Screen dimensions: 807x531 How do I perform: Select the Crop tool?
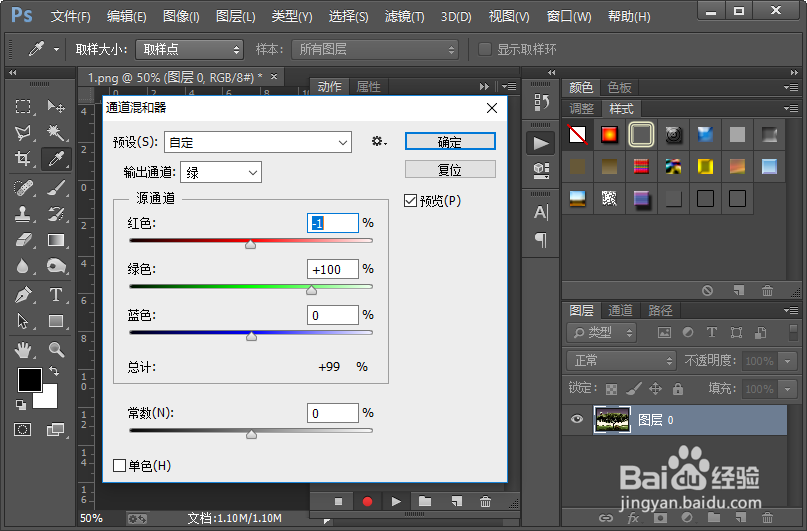pyautogui.click(x=23, y=158)
